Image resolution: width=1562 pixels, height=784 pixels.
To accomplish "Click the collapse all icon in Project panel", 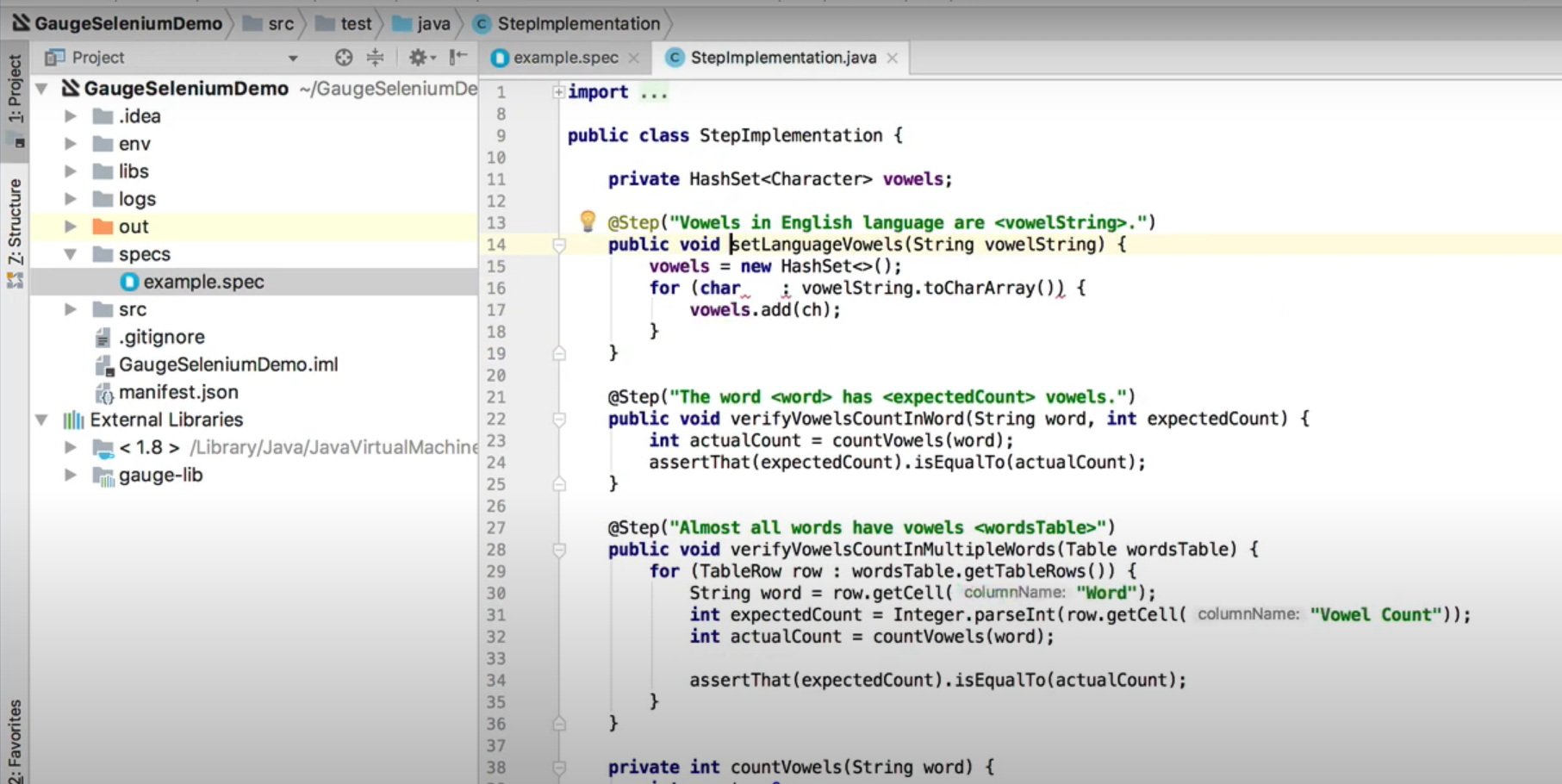I will click(x=376, y=58).
